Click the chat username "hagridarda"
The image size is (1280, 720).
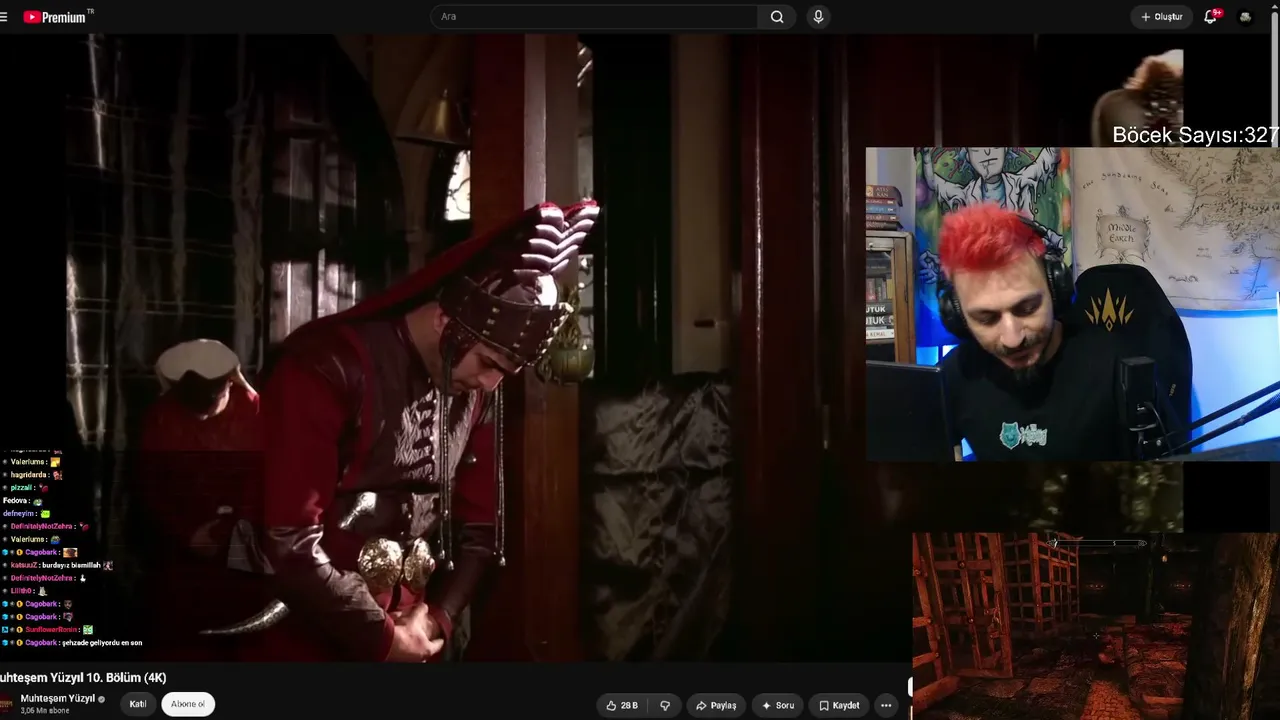pos(30,475)
